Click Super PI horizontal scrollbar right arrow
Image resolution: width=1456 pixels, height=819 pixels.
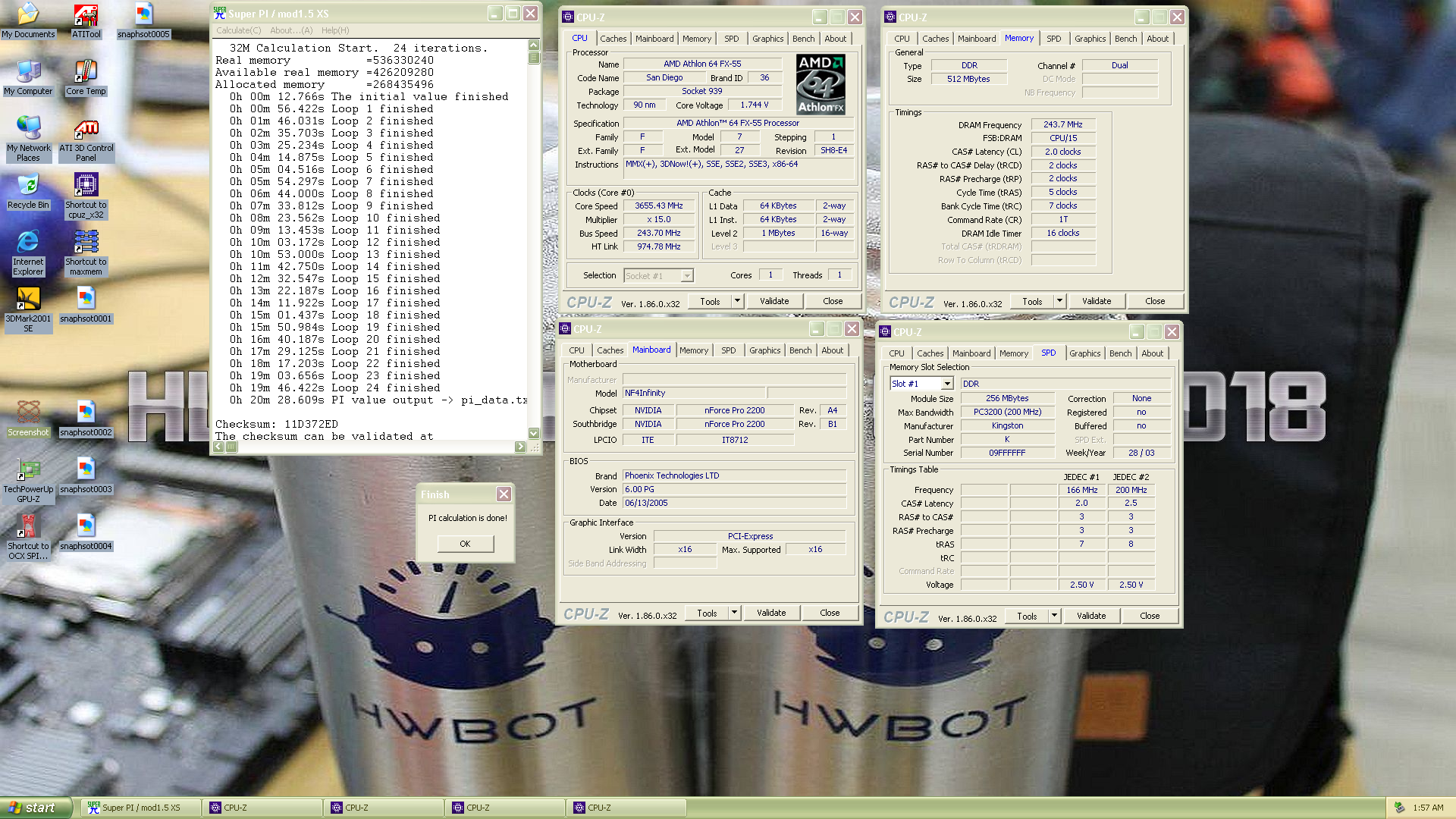click(520, 447)
